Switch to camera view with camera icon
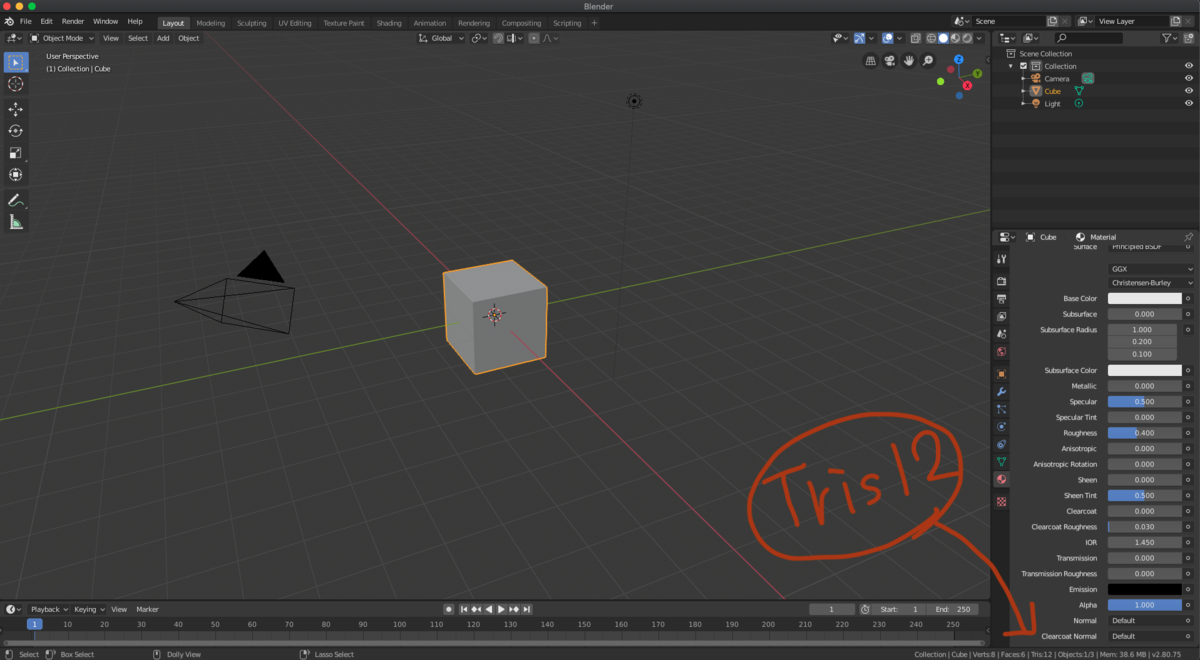 tap(890, 61)
